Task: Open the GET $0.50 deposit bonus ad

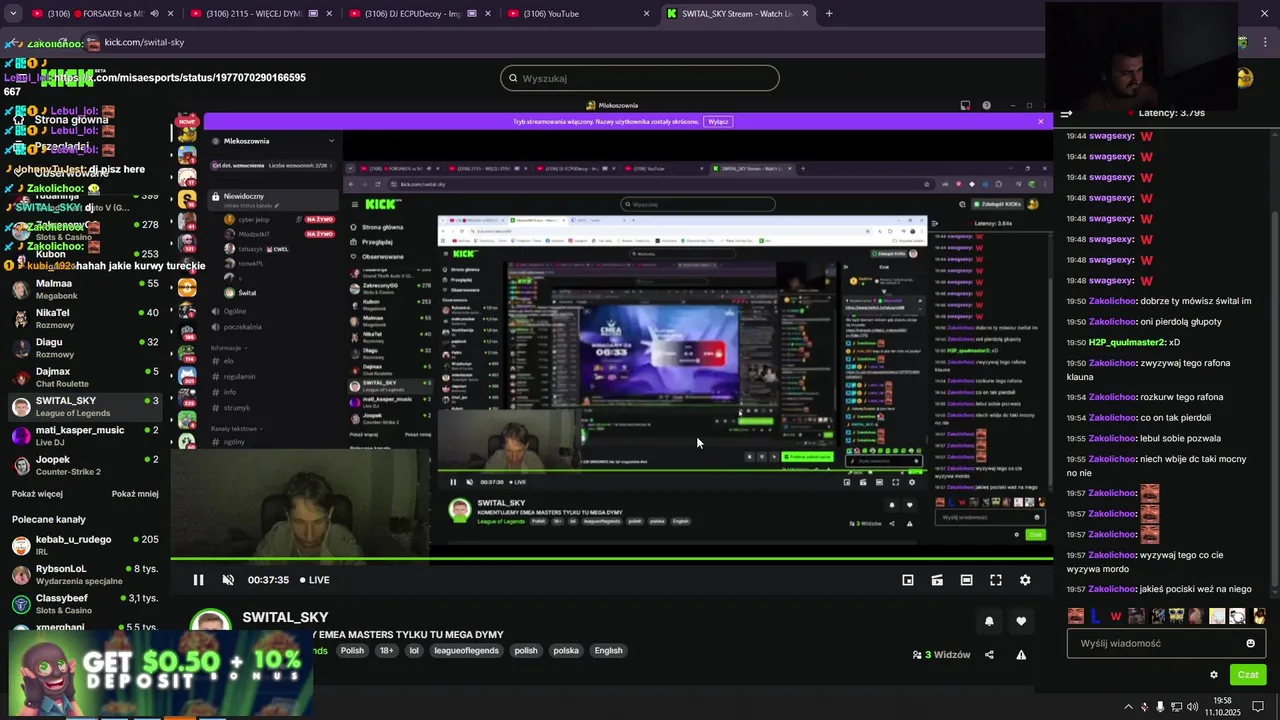Action: tap(160, 672)
